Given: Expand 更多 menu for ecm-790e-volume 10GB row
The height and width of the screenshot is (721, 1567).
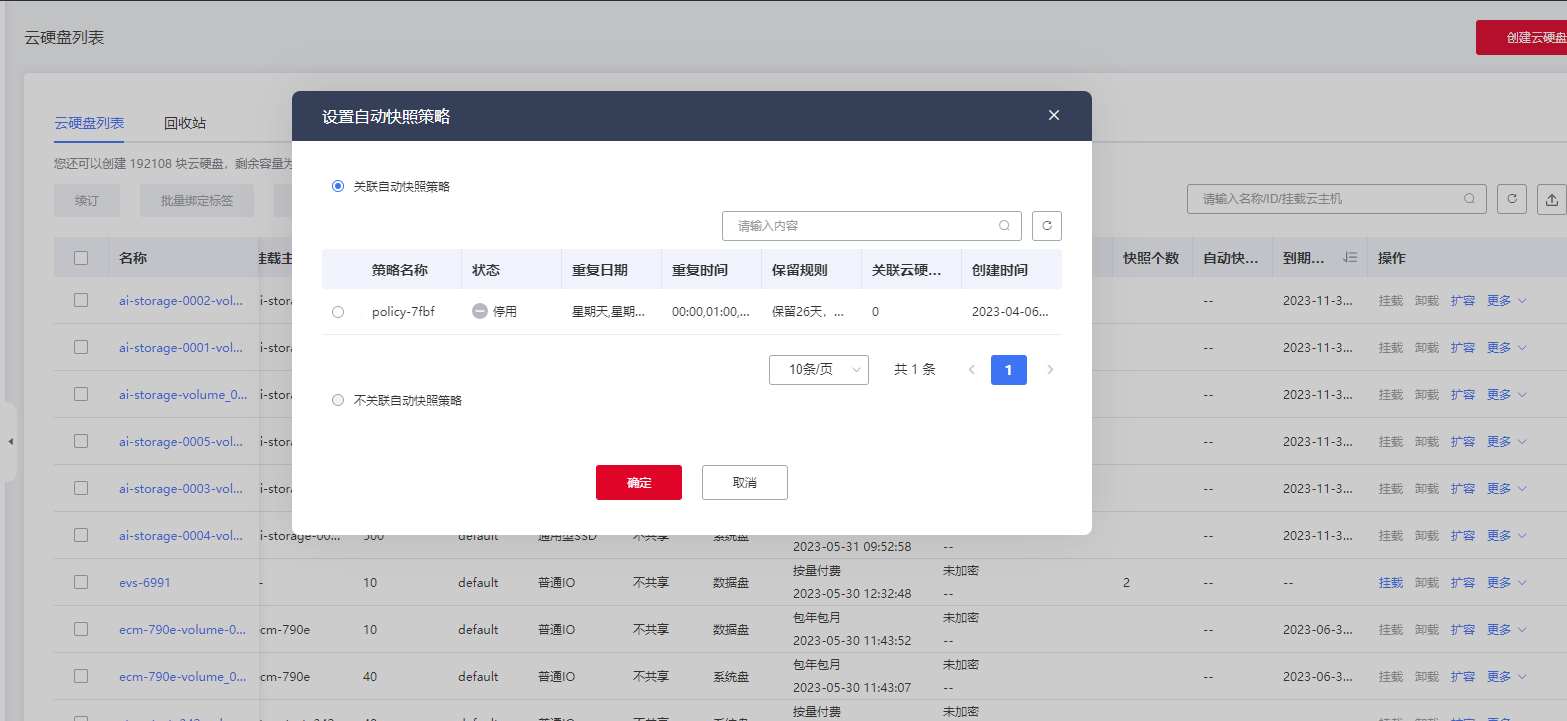Looking at the screenshot, I should click(x=1507, y=629).
